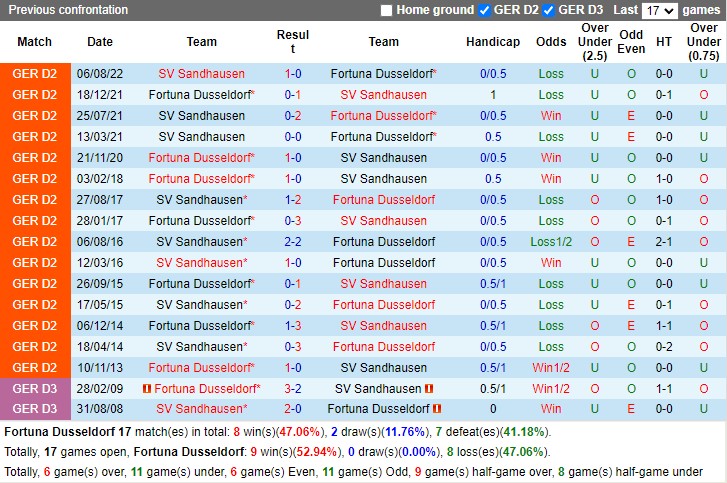Viewport: 727px width, 483px height.
Task: Click the Odds column header
Action: pyautogui.click(x=551, y=42)
